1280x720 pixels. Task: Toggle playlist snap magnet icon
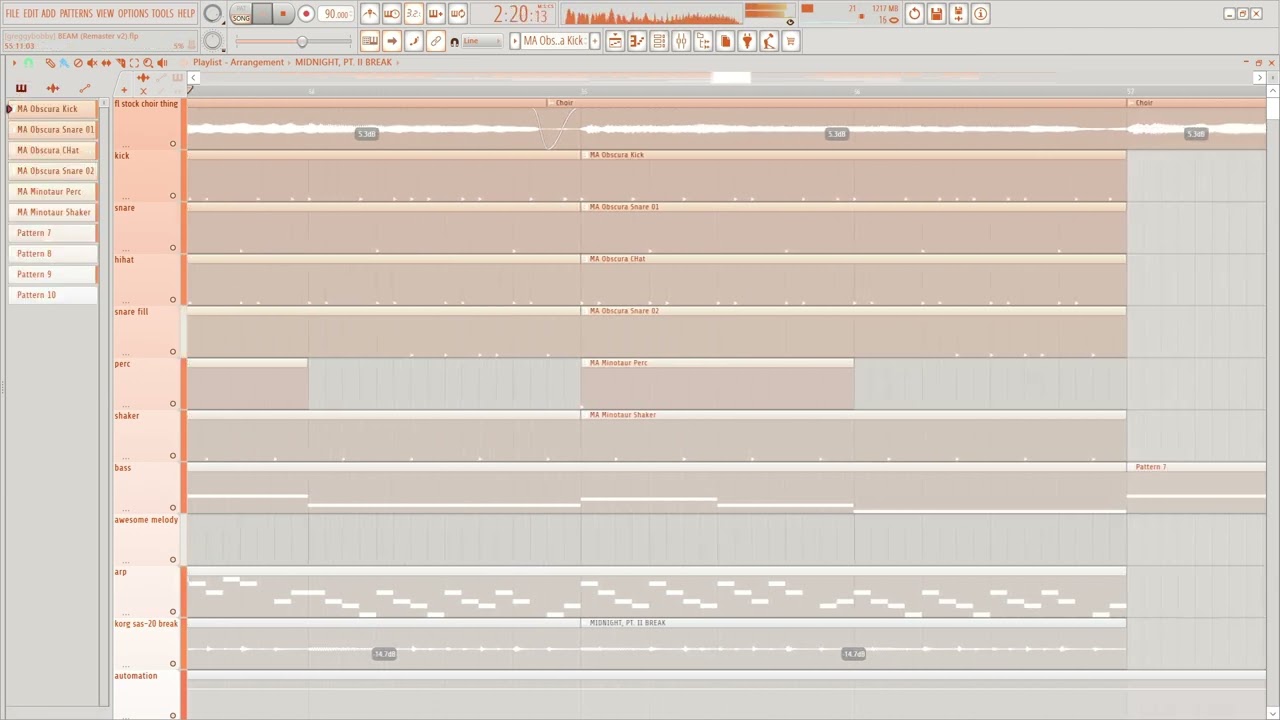pos(28,62)
